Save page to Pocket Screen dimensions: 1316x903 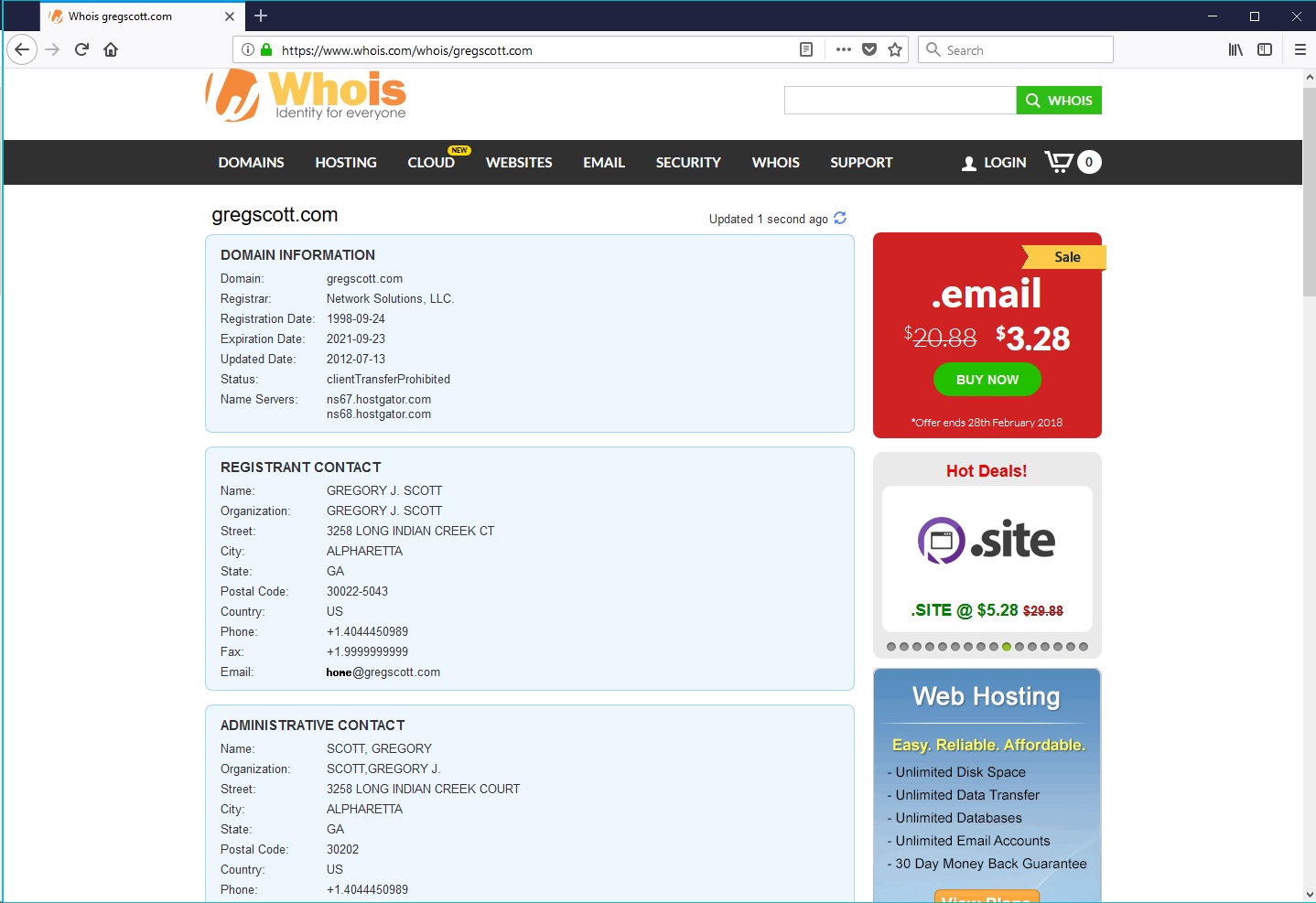click(869, 49)
